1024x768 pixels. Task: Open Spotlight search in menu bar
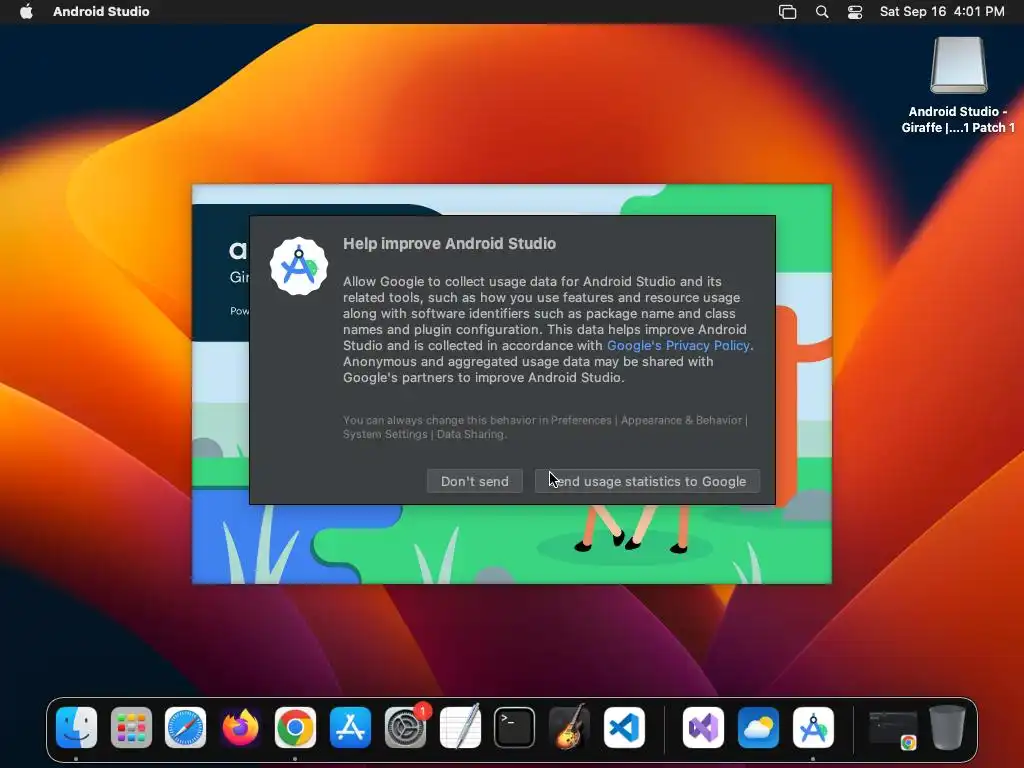822,12
